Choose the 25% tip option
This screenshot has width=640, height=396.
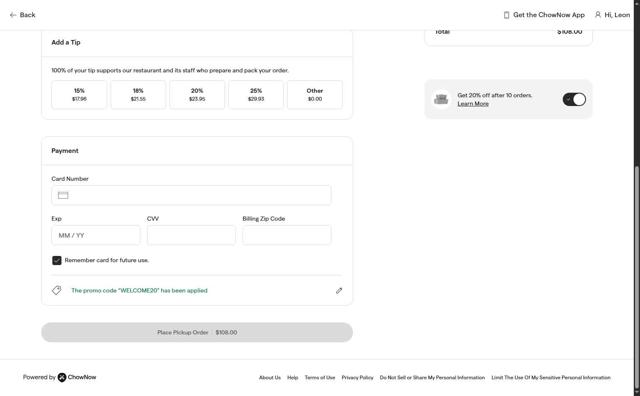click(x=256, y=95)
